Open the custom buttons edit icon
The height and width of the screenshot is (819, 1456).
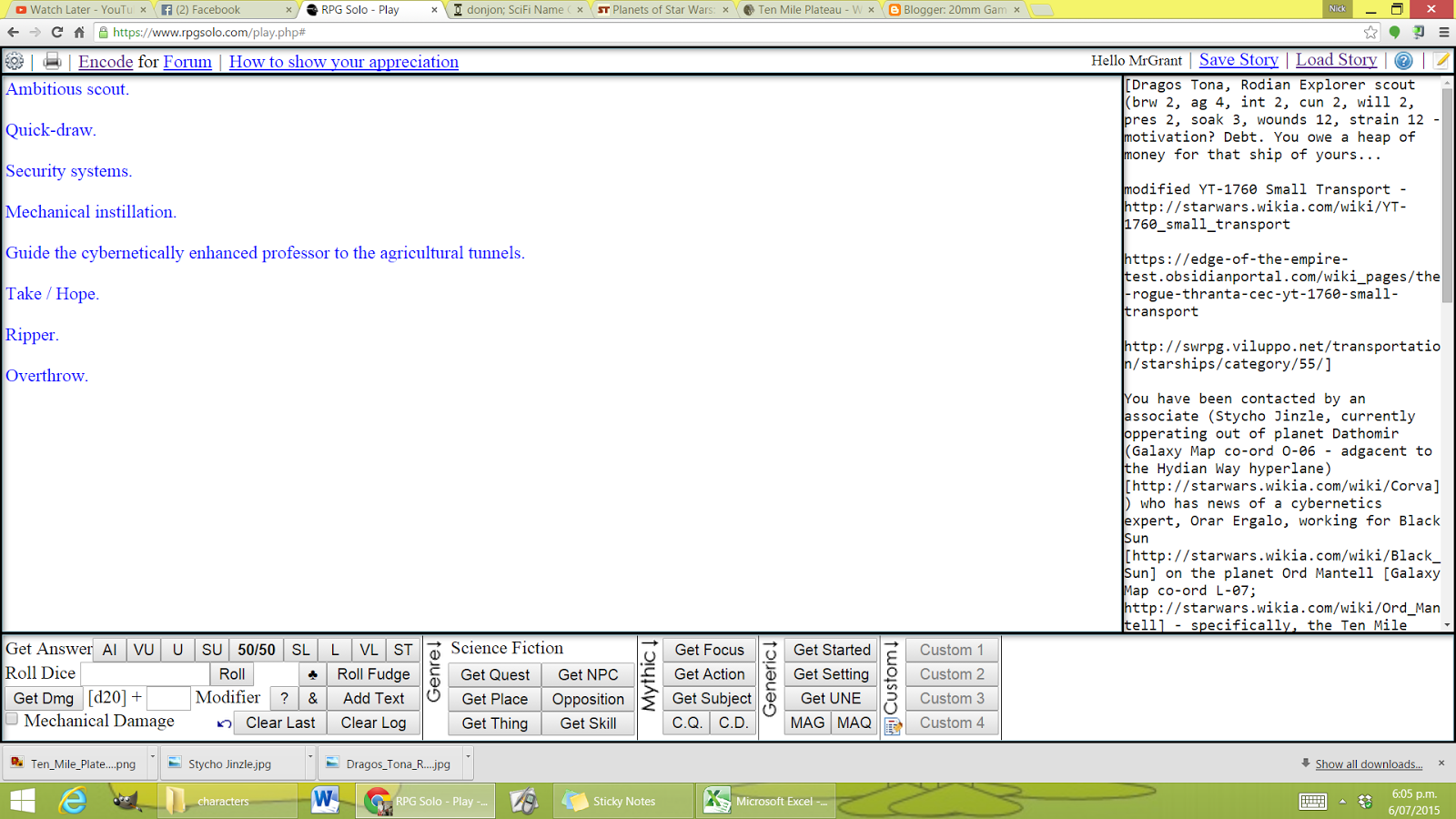coord(893,726)
